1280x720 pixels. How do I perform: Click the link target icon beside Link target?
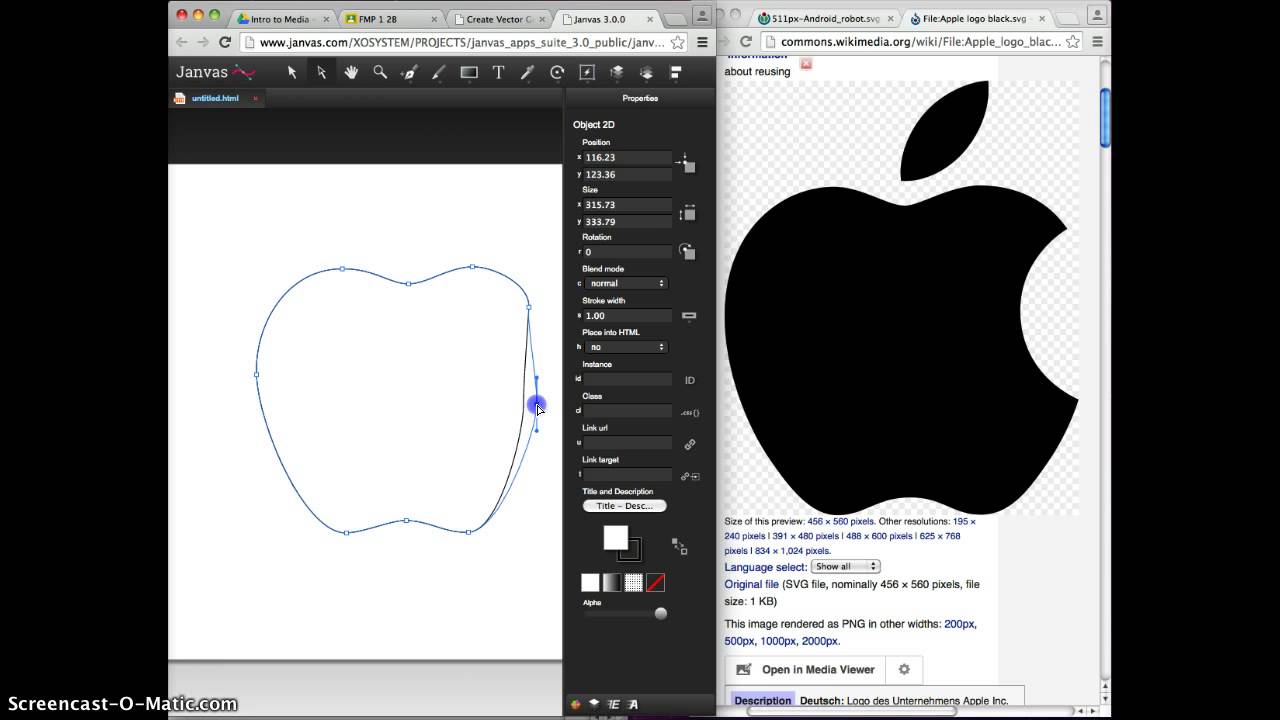point(689,476)
